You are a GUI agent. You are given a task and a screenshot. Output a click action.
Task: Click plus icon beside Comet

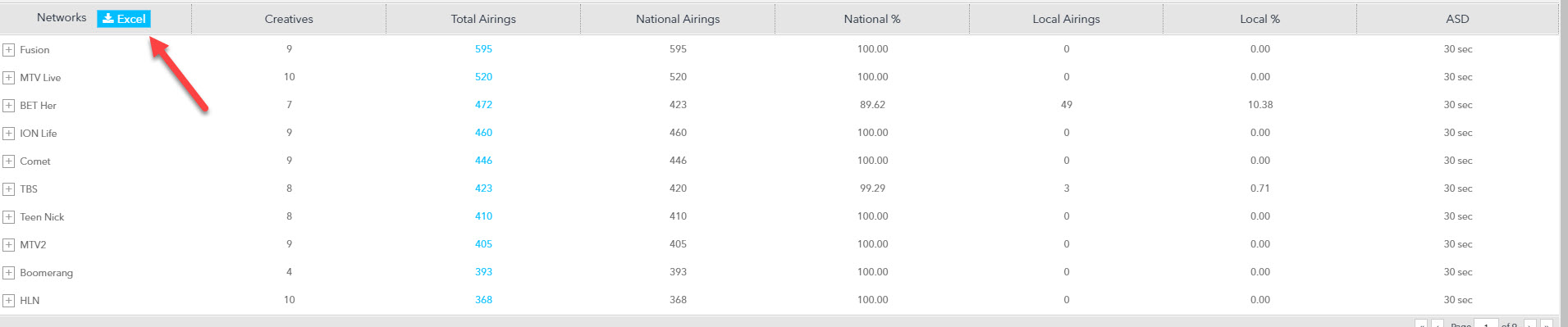pos(8,161)
